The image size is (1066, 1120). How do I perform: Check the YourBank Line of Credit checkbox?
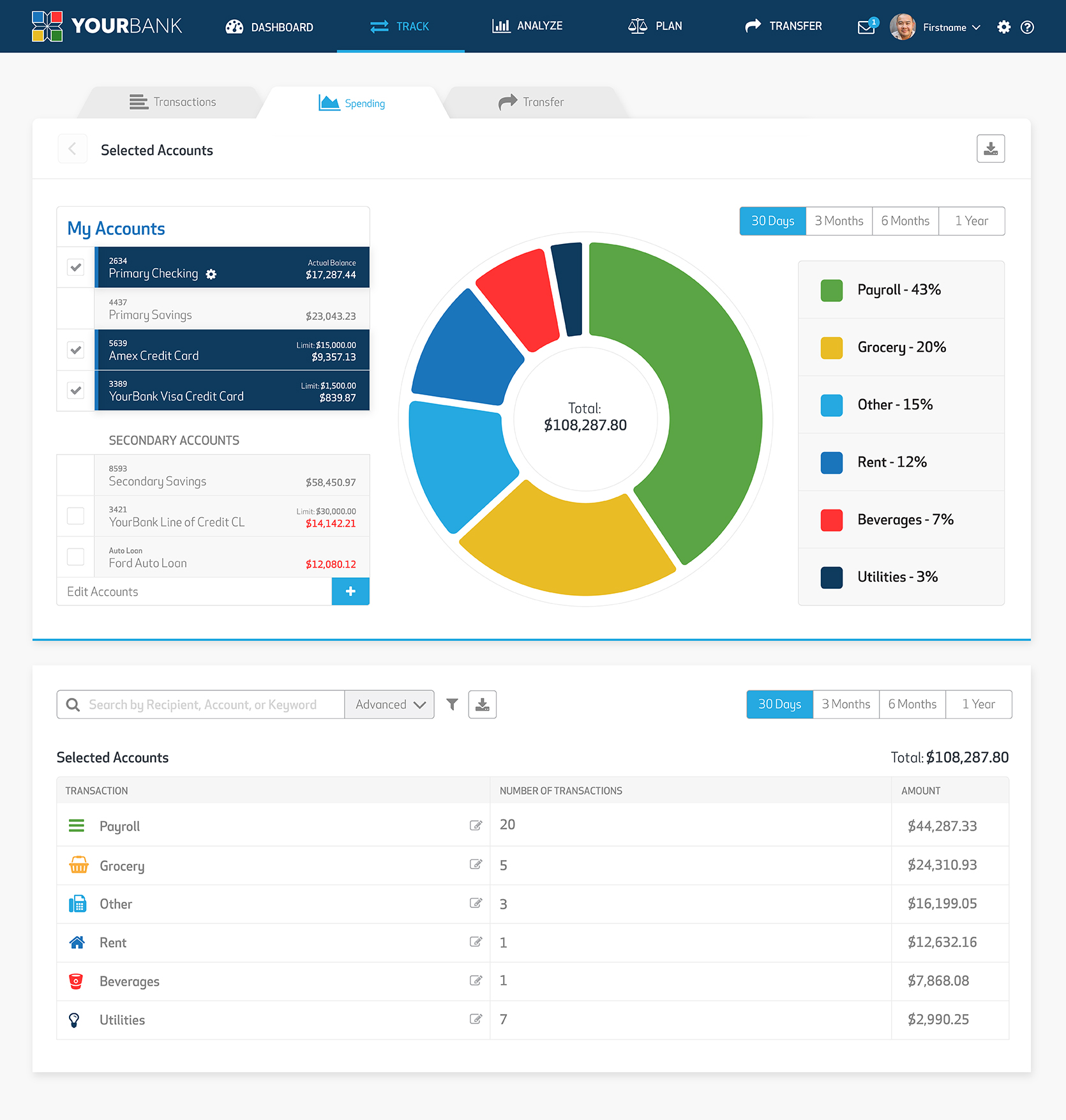(75, 516)
